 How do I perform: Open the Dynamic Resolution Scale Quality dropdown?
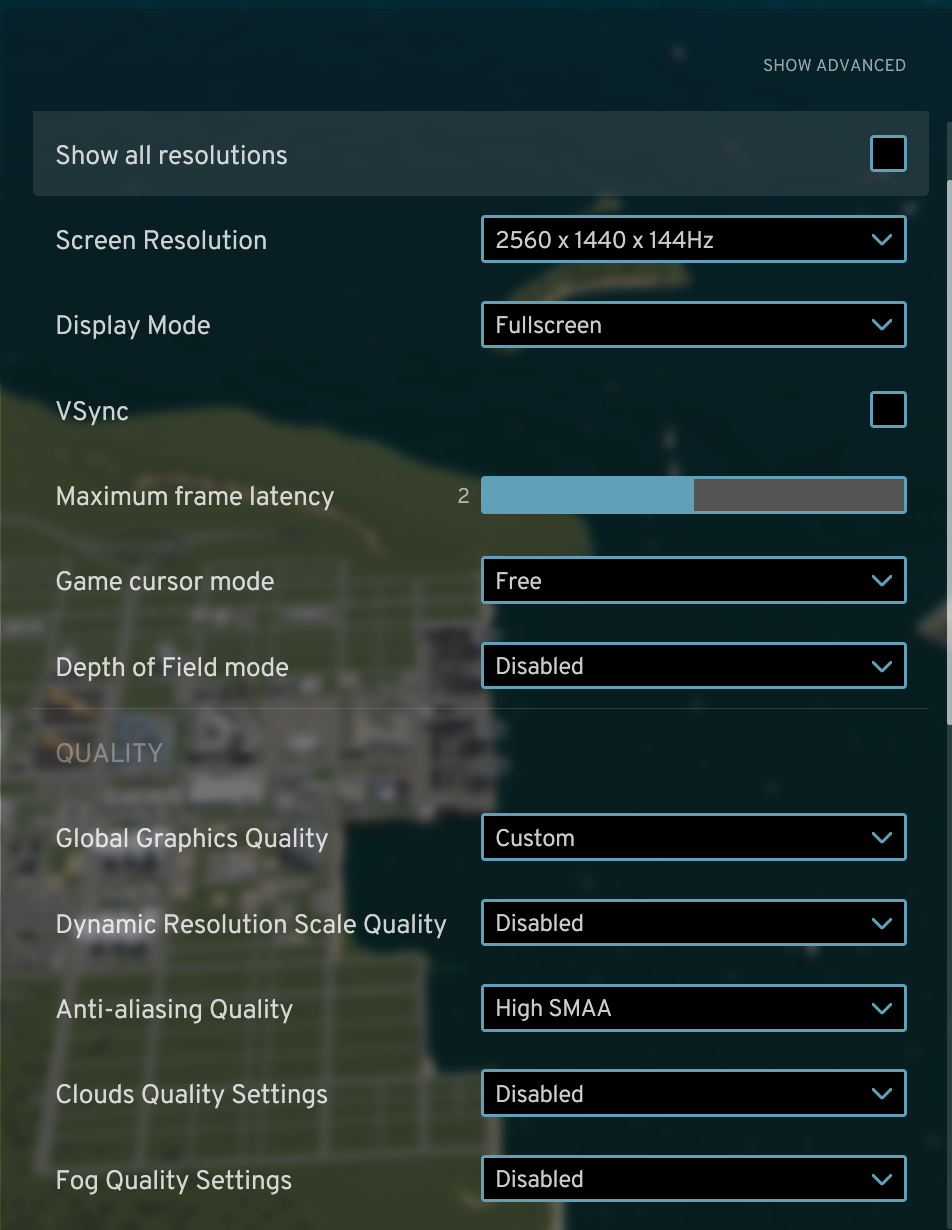coord(694,922)
